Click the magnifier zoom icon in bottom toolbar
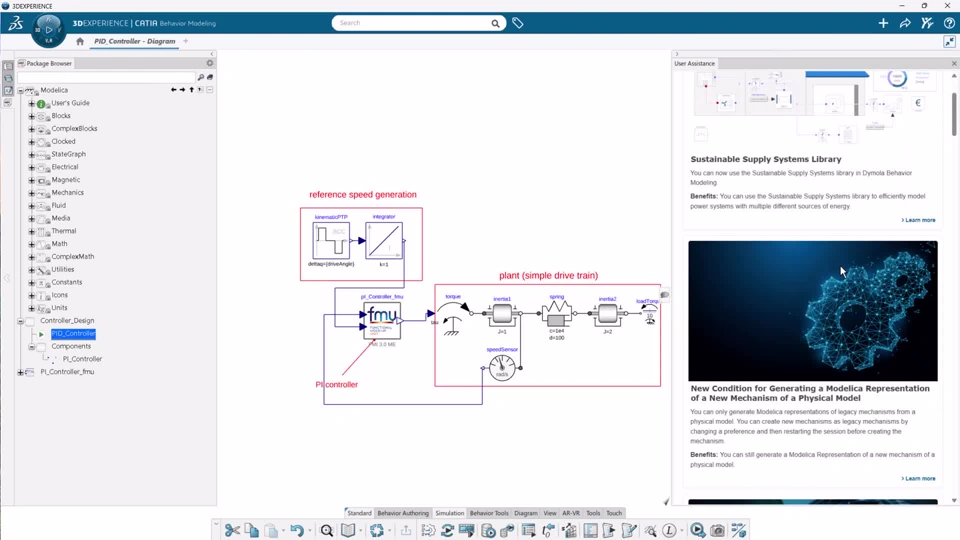Image resolution: width=960 pixels, height=540 pixels. click(327, 530)
